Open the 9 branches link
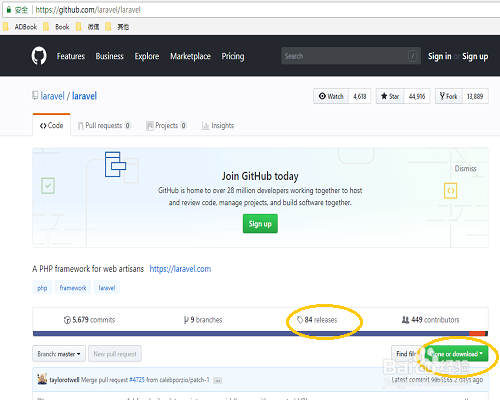Viewport: 500px width, 400px height. pyautogui.click(x=203, y=320)
